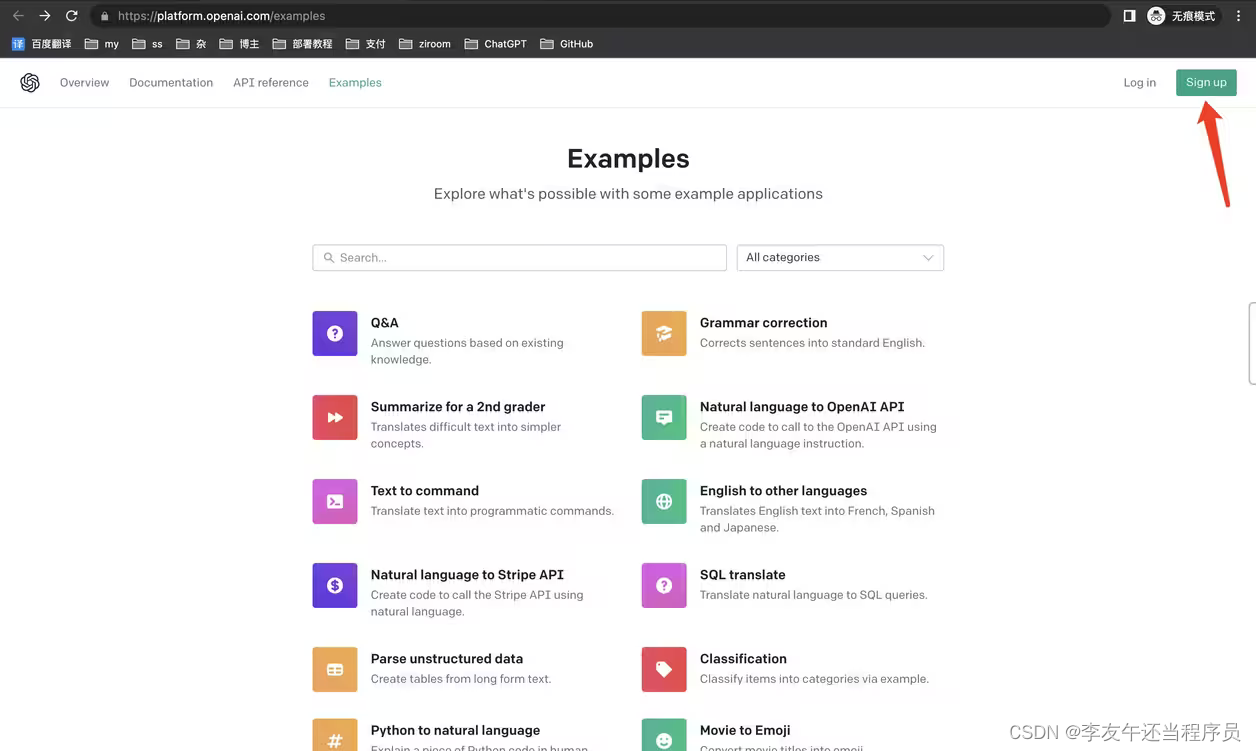1256x751 pixels.
Task: Open Summarize for a 2nd grader title
Action: tap(458, 407)
